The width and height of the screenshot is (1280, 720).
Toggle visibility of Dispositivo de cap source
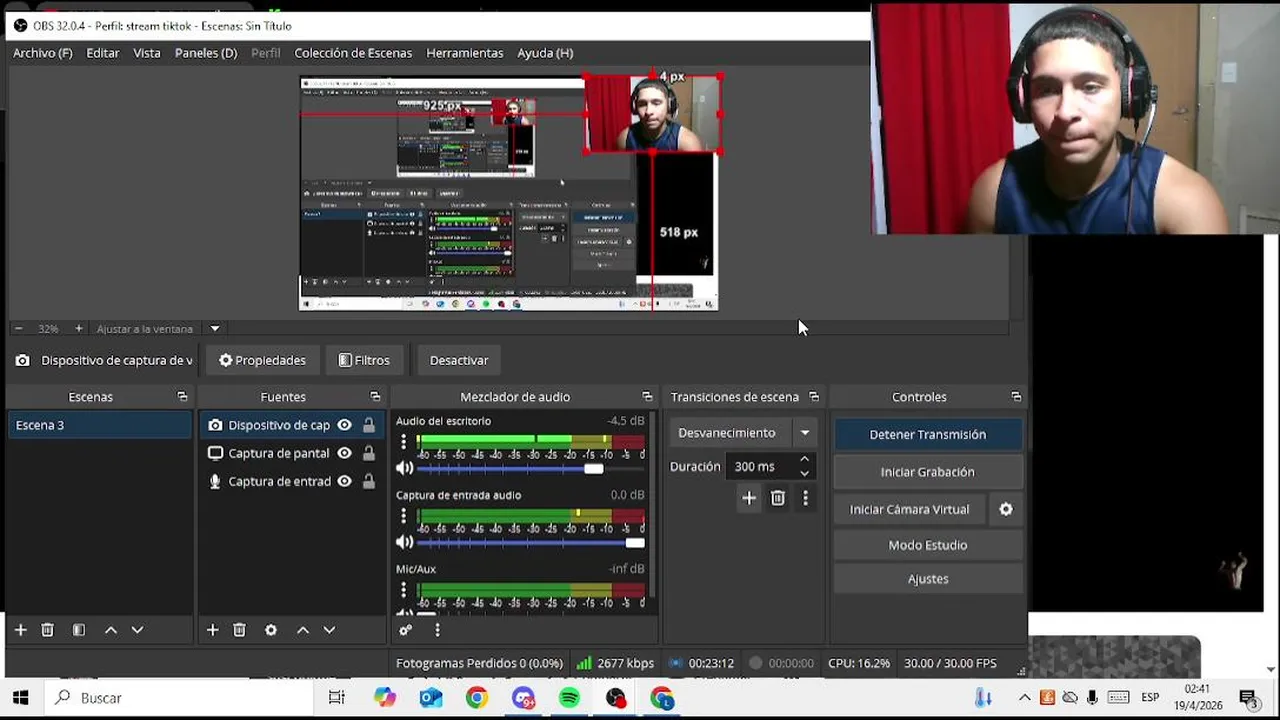[344, 425]
